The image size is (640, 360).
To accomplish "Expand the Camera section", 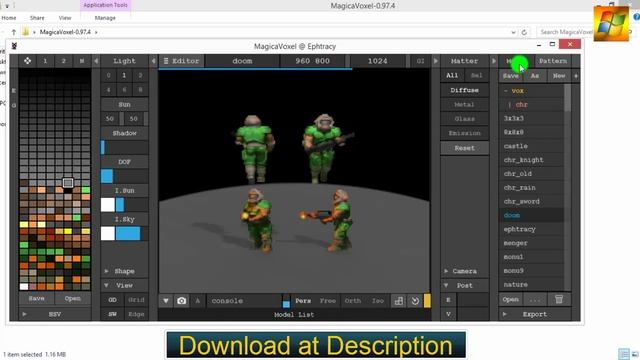I will [x=464, y=271].
